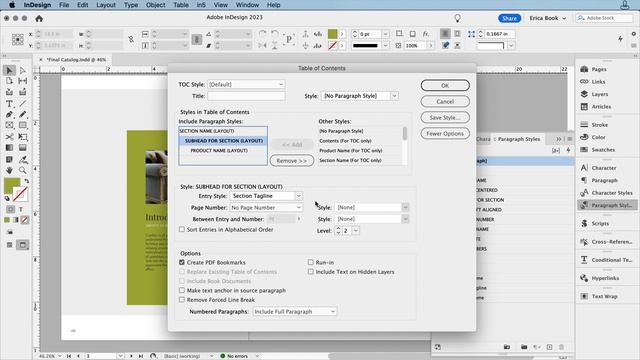Enable Remove Forced Line Break
640x360 pixels.
pyautogui.click(x=182, y=300)
